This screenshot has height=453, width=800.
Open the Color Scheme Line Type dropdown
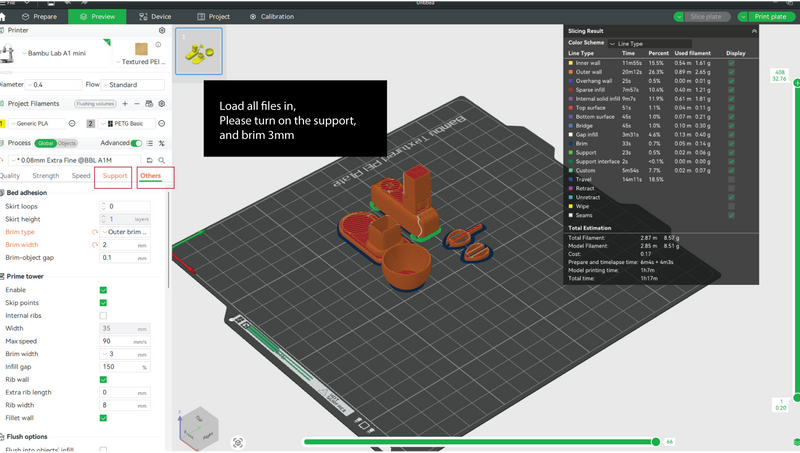650,44
